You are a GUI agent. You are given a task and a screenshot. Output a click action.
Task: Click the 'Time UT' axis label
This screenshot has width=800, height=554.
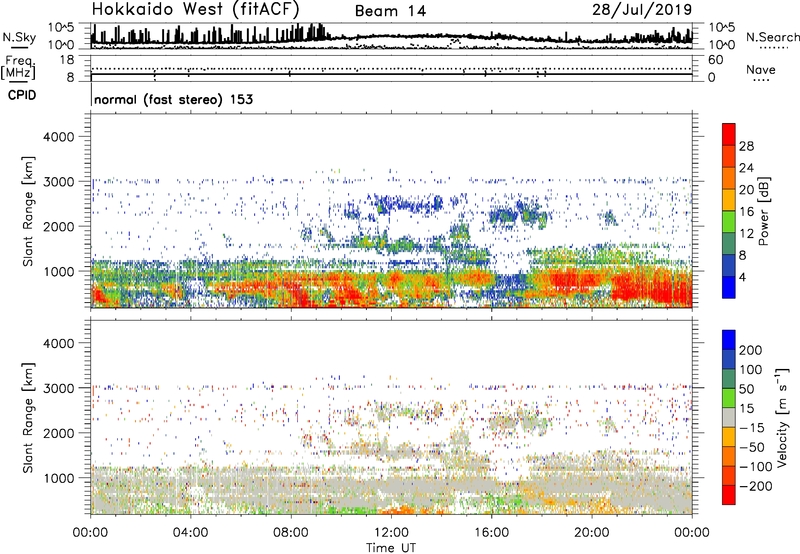pos(391,547)
